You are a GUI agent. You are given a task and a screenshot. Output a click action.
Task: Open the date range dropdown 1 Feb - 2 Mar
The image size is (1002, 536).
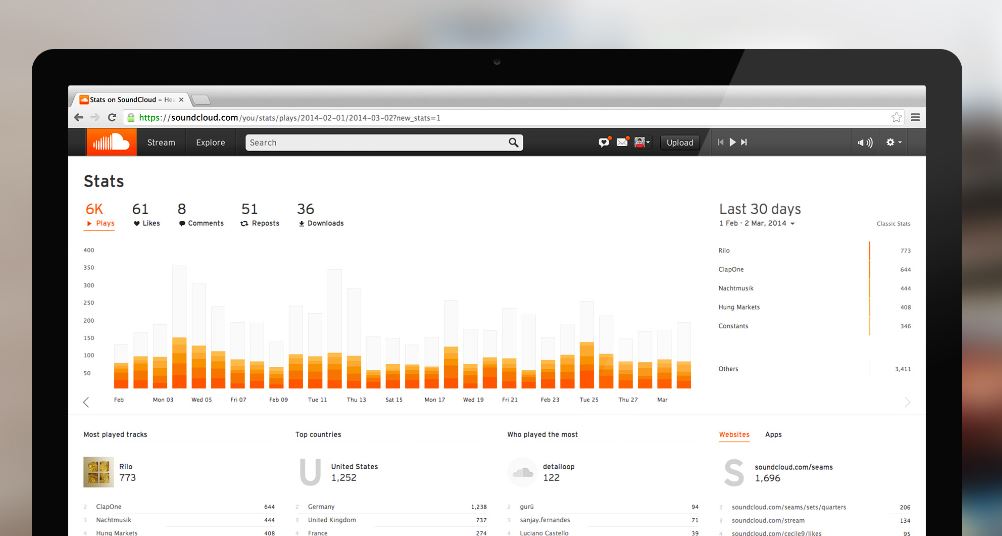click(757, 224)
